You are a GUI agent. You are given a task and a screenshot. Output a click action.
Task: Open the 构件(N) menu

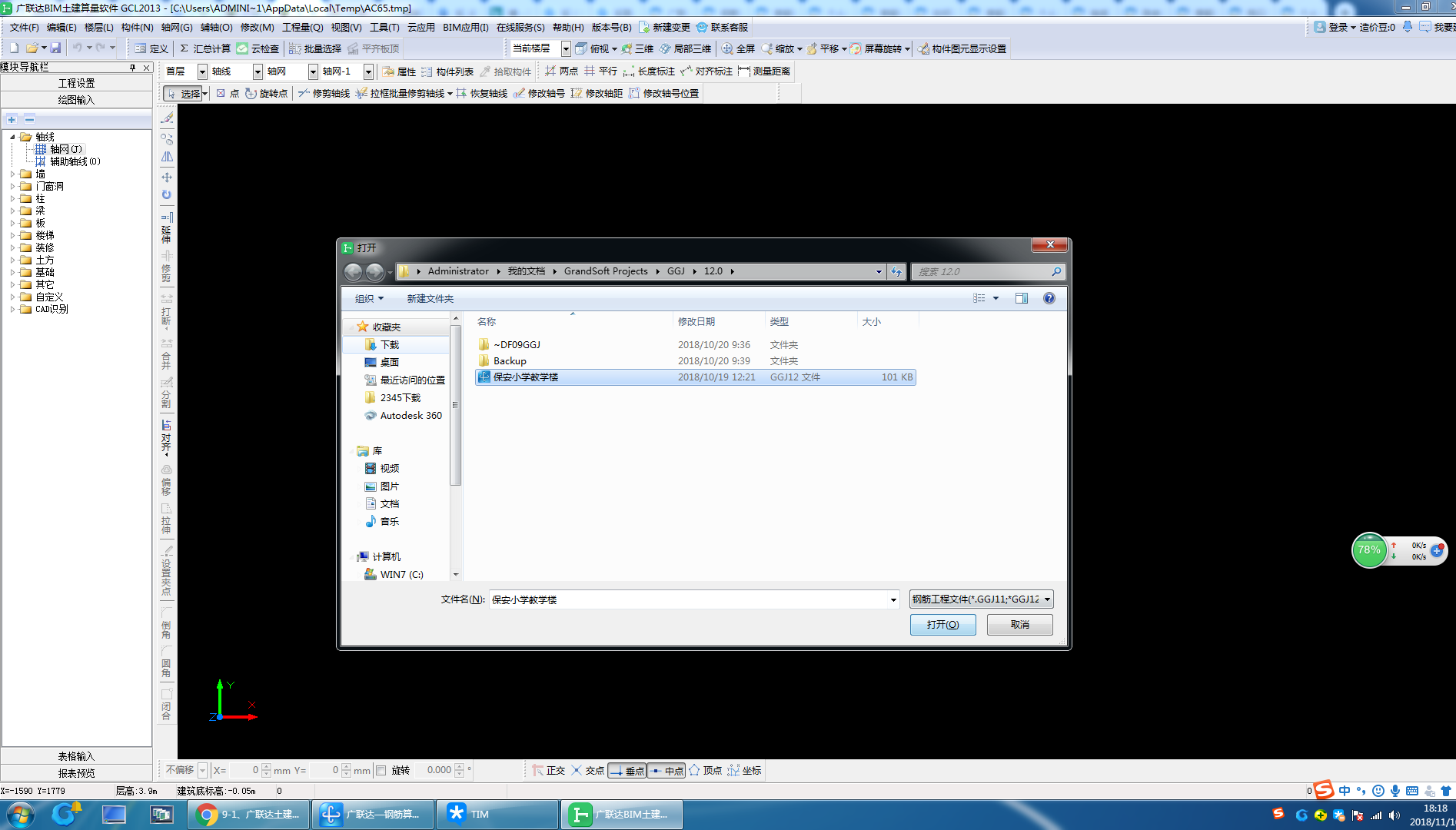click(x=137, y=27)
